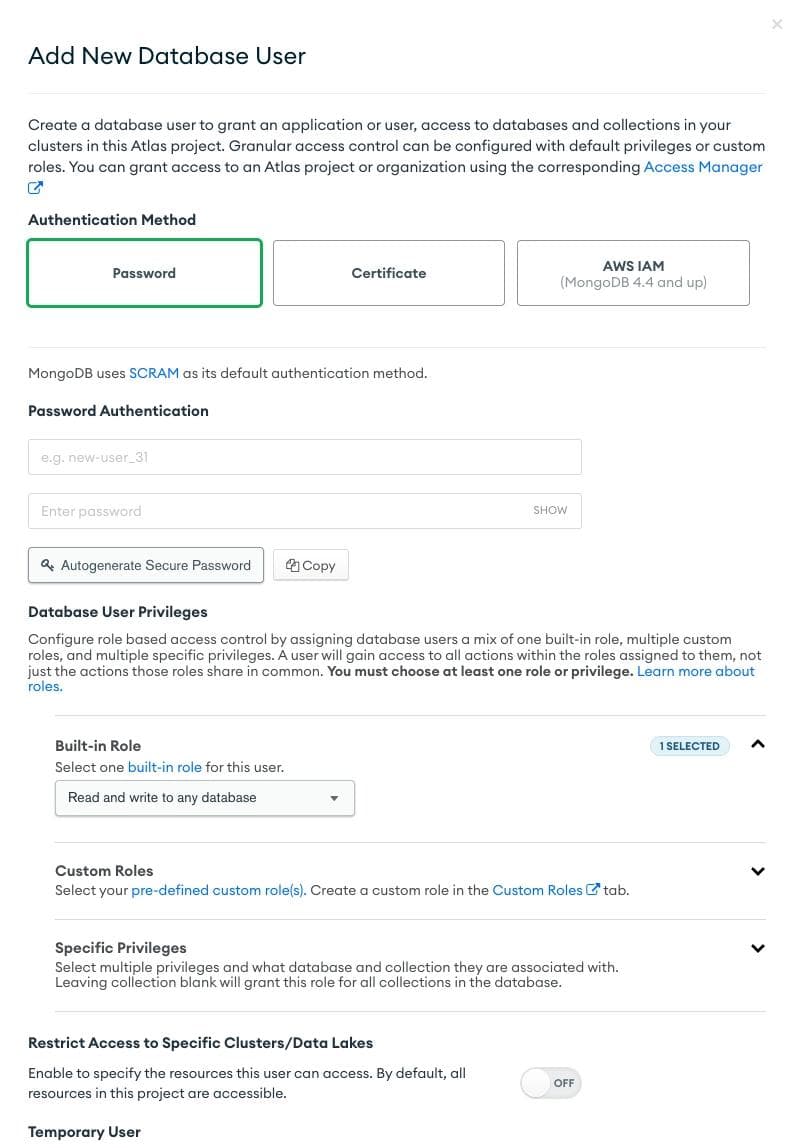This screenshot has width=792, height=1148.
Task: Open the Learn more about roles link
Action: (x=695, y=671)
